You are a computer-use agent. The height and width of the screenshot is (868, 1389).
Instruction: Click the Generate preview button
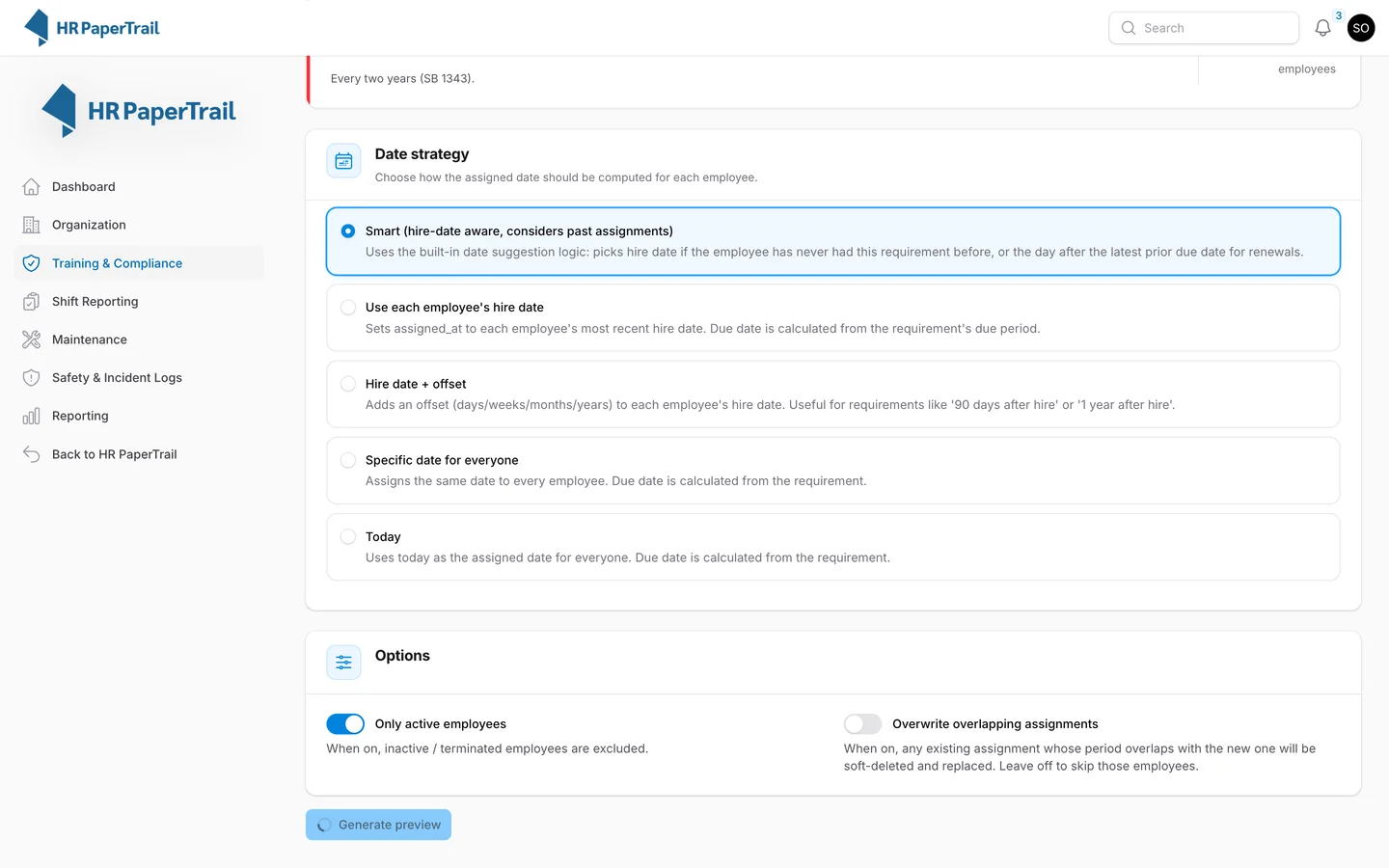coord(378,825)
